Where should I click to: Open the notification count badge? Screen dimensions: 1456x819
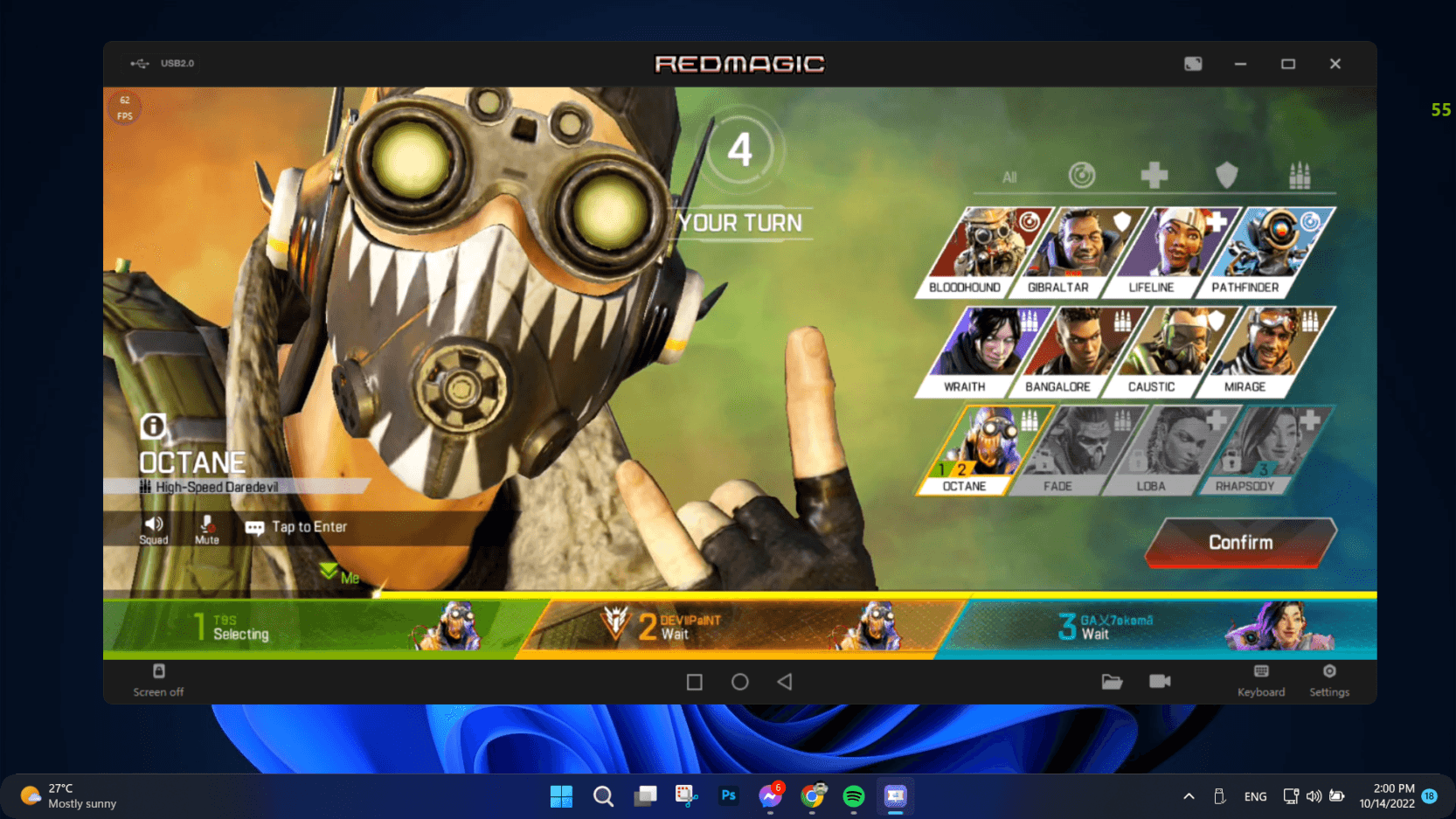tap(1430, 796)
